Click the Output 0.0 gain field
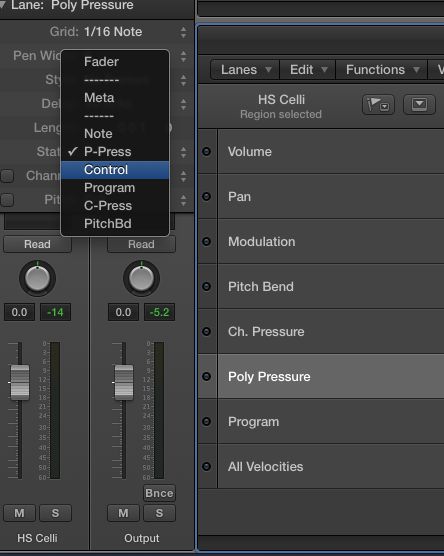The height and width of the screenshot is (556, 444). (123, 312)
